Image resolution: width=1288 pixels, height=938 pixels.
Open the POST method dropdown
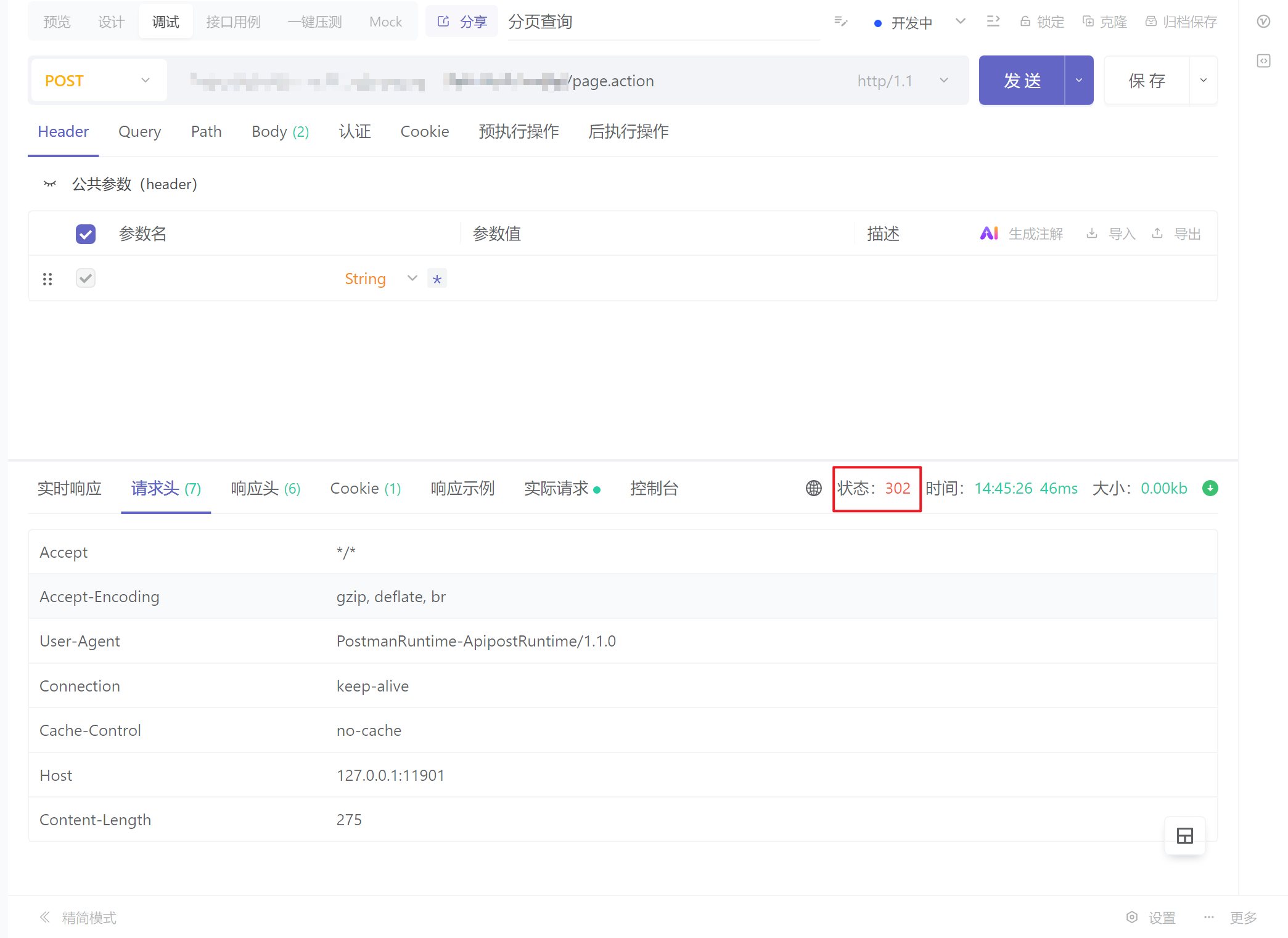[98, 80]
